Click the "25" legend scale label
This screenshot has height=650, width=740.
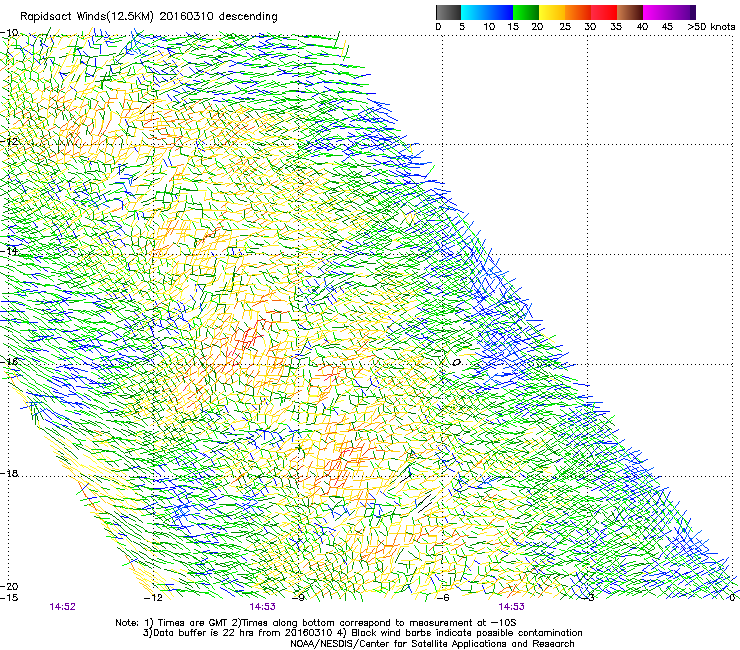(x=565, y=27)
